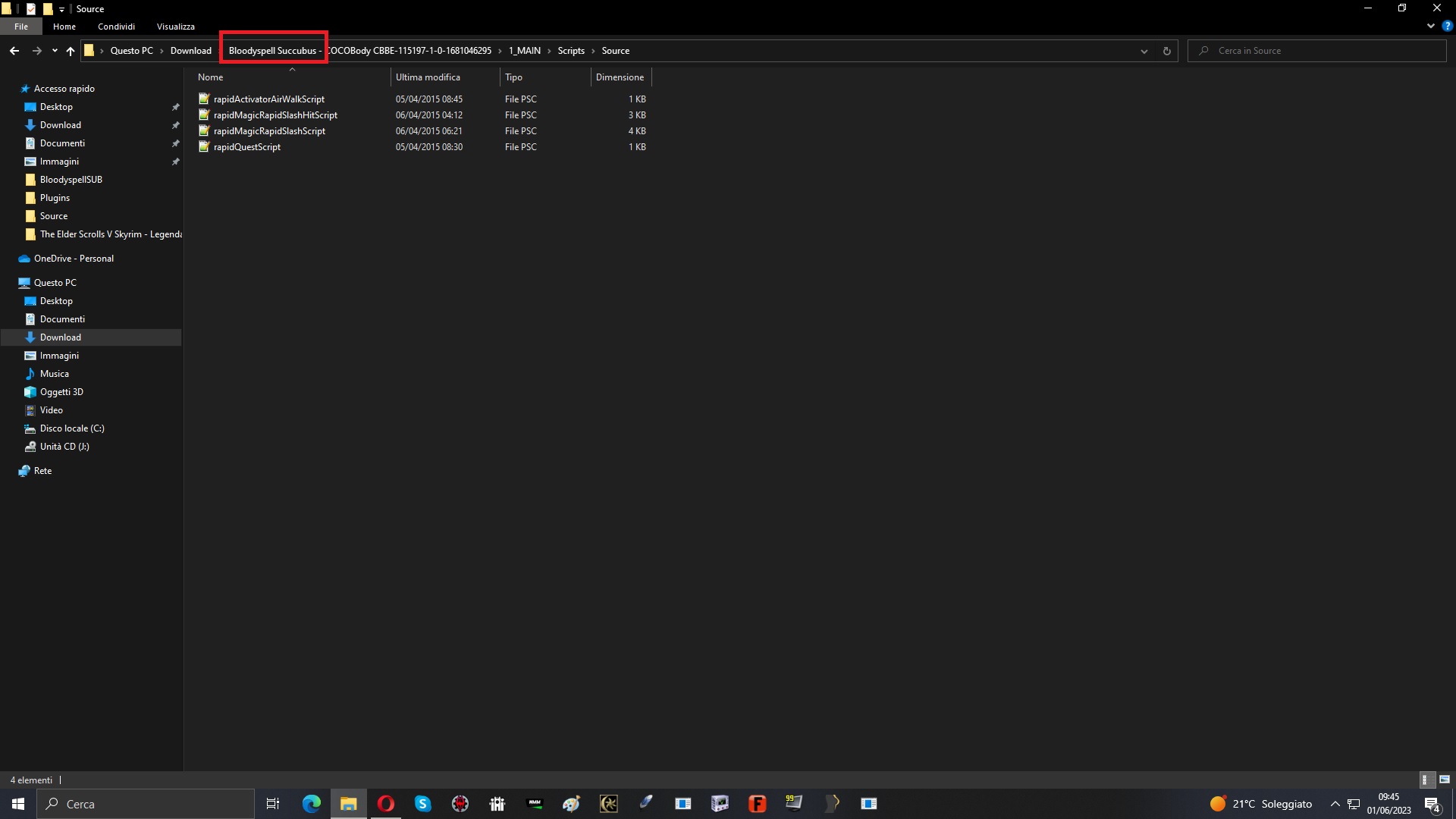Select the rapidMagicRapidSlashHitScript file

coord(275,115)
